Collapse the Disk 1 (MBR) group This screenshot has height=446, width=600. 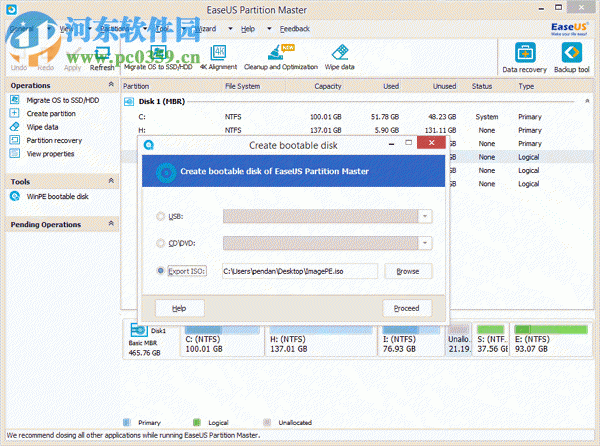(x=587, y=101)
